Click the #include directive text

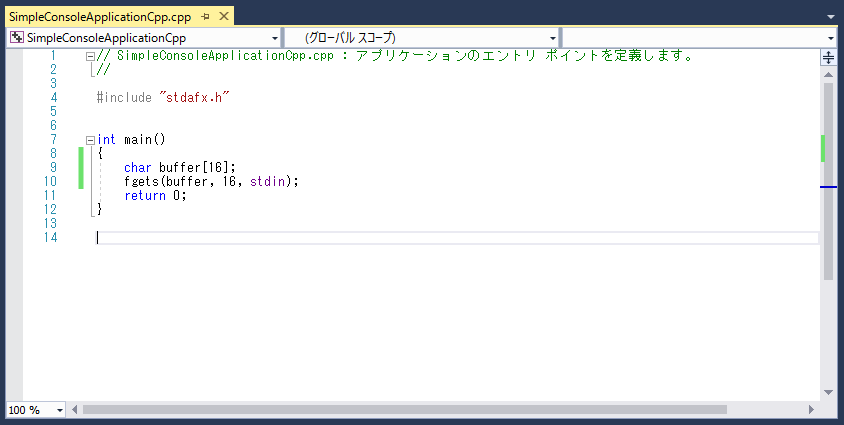pos(124,98)
